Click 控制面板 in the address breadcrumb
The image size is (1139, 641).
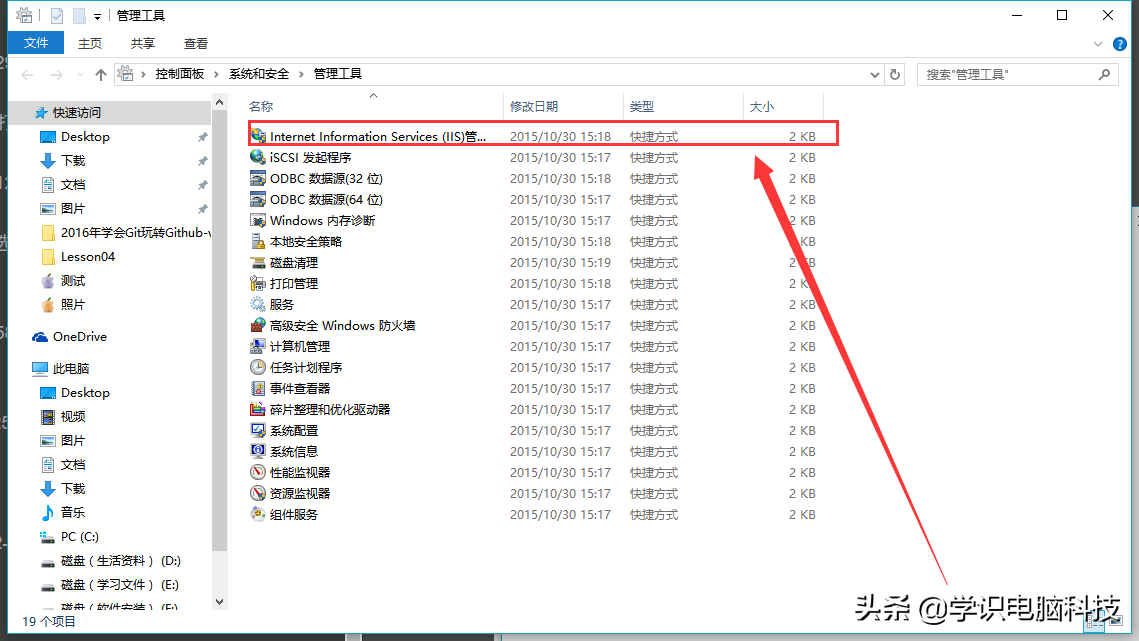tap(179, 74)
